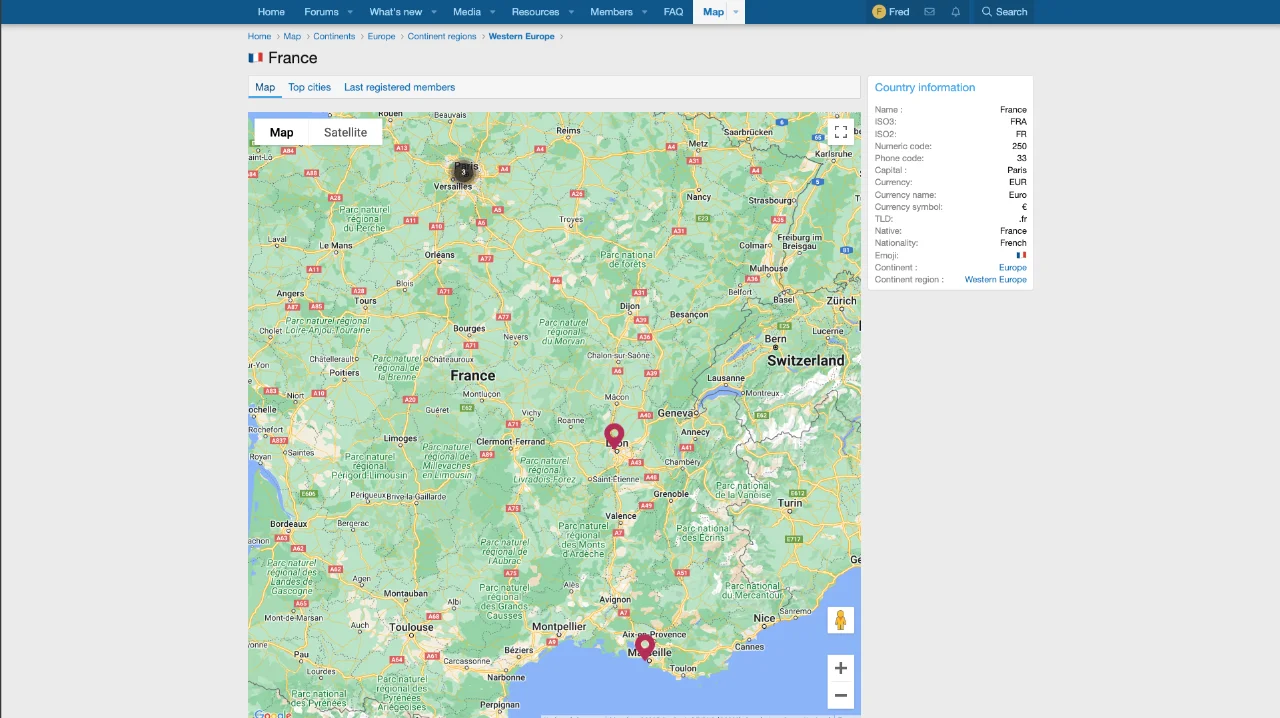Expand the Members menu arrow
Viewport: 1280px width, 718px height.
[644, 12]
